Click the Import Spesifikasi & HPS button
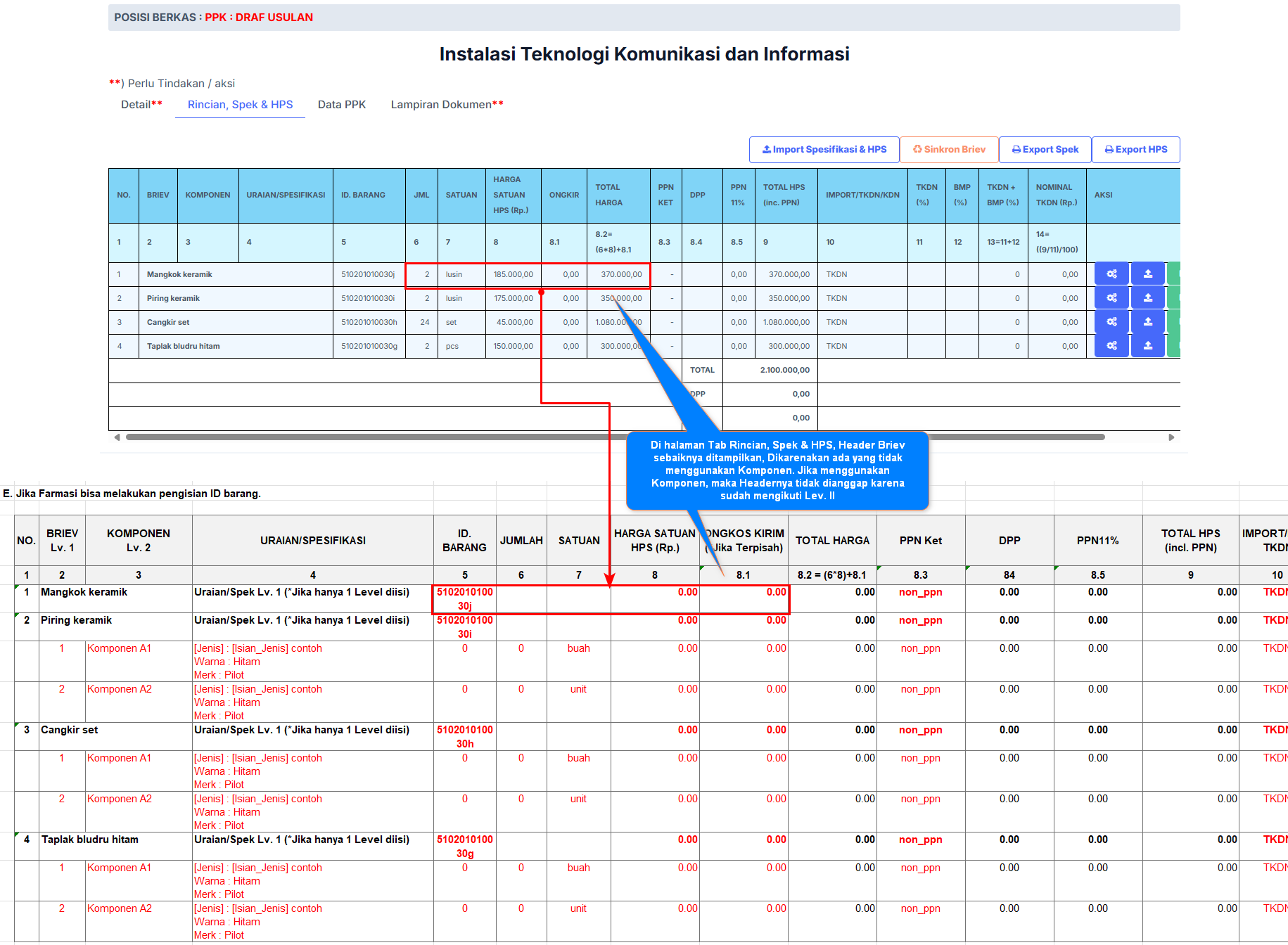 824,150
